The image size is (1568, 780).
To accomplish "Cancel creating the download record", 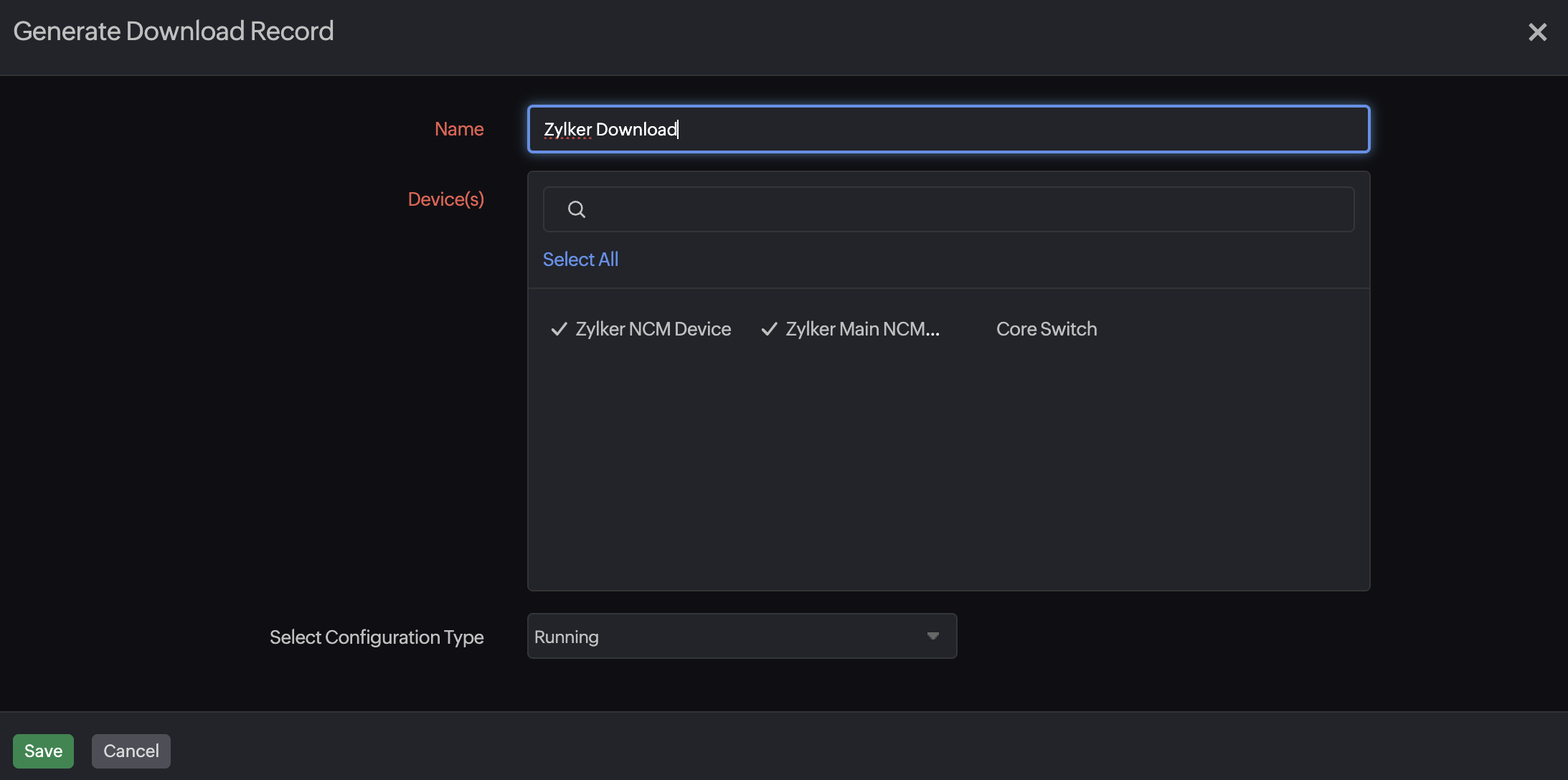I will (131, 751).
